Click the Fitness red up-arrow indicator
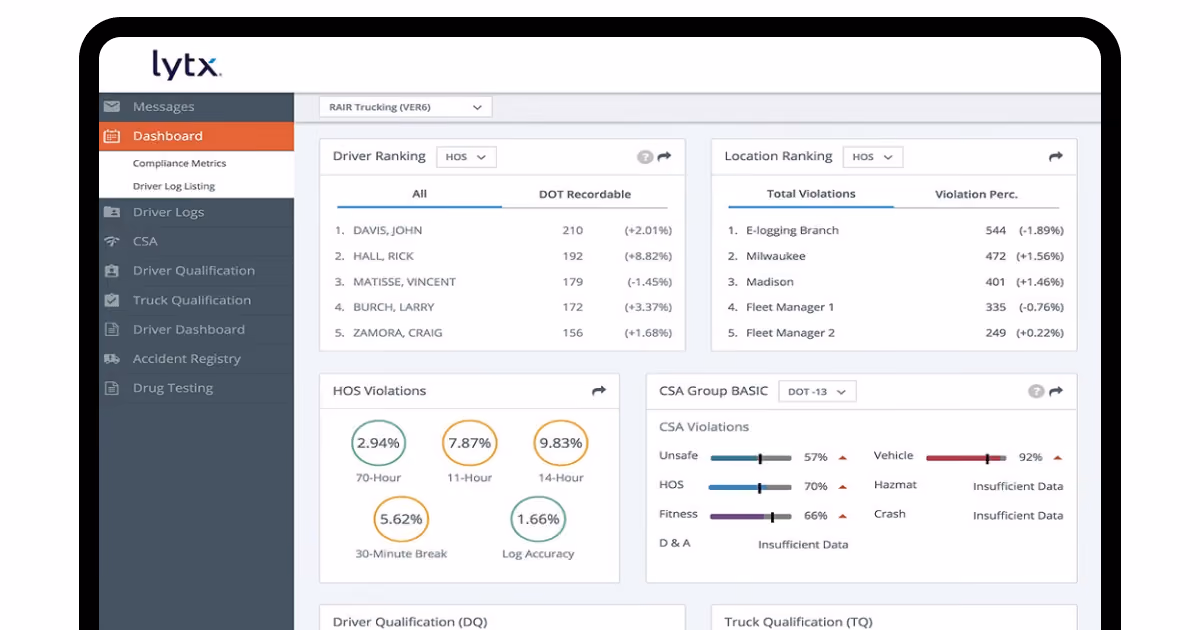This screenshot has width=1200, height=630. coord(842,516)
